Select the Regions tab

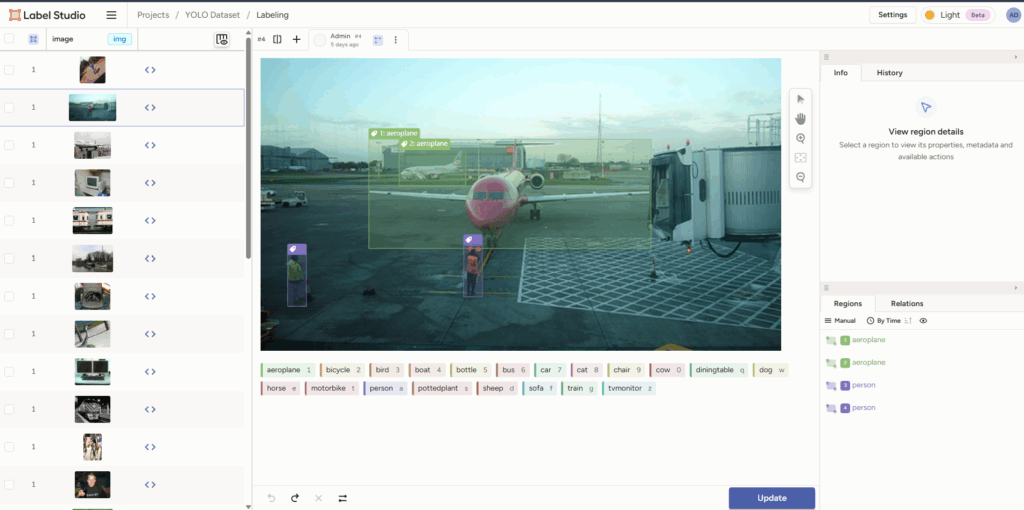(848, 304)
